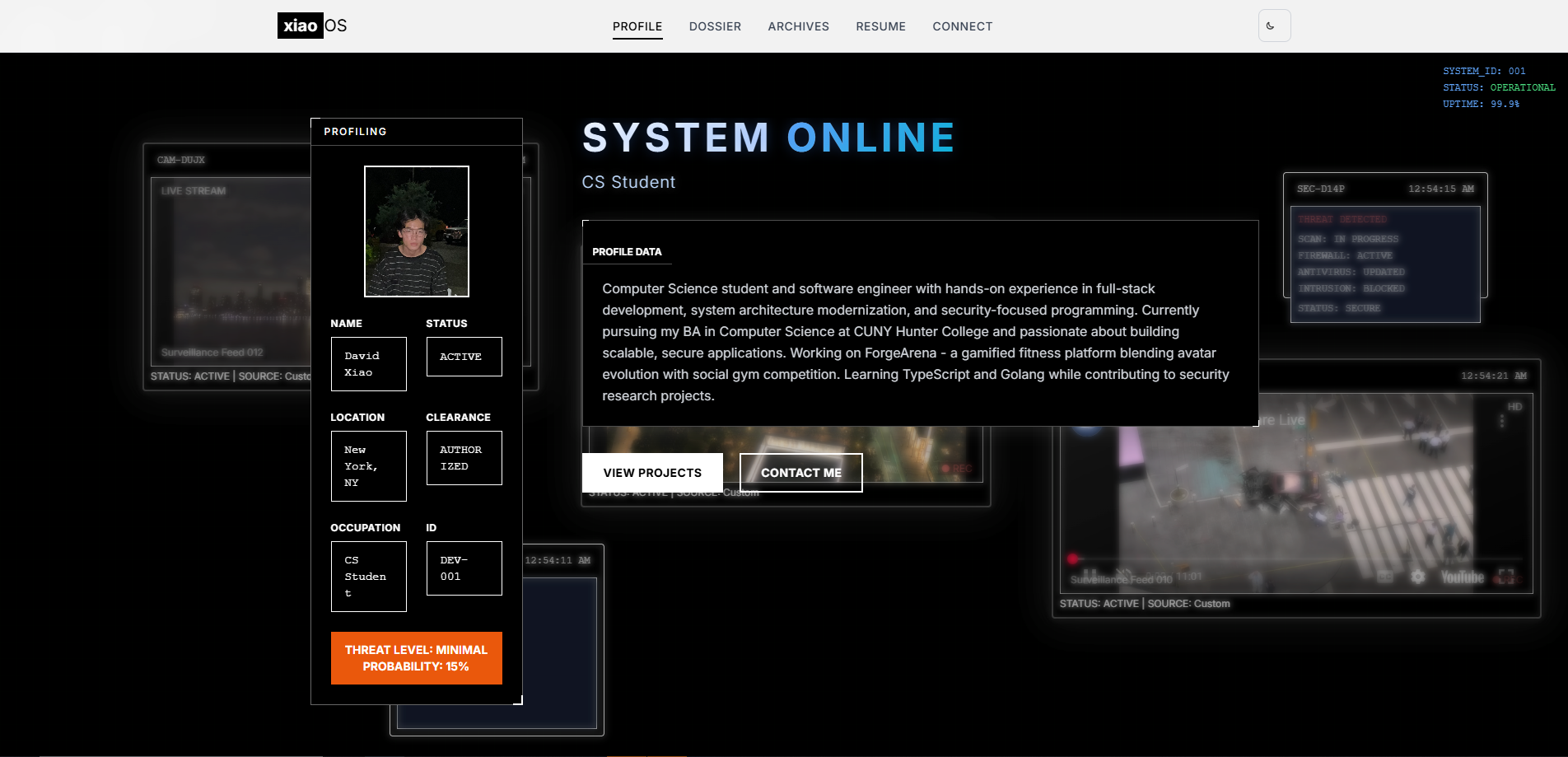Open settings gear in Feed 010 video

[x=1418, y=577]
